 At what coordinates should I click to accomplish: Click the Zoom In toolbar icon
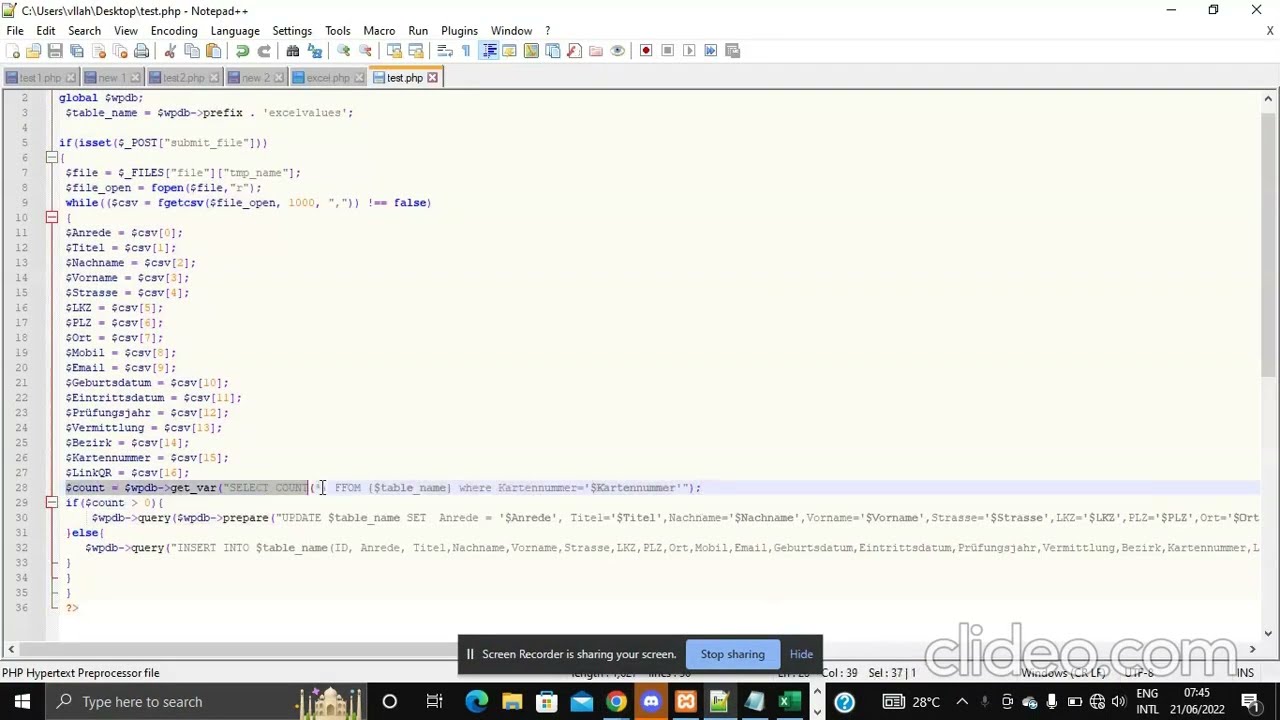(x=343, y=51)
